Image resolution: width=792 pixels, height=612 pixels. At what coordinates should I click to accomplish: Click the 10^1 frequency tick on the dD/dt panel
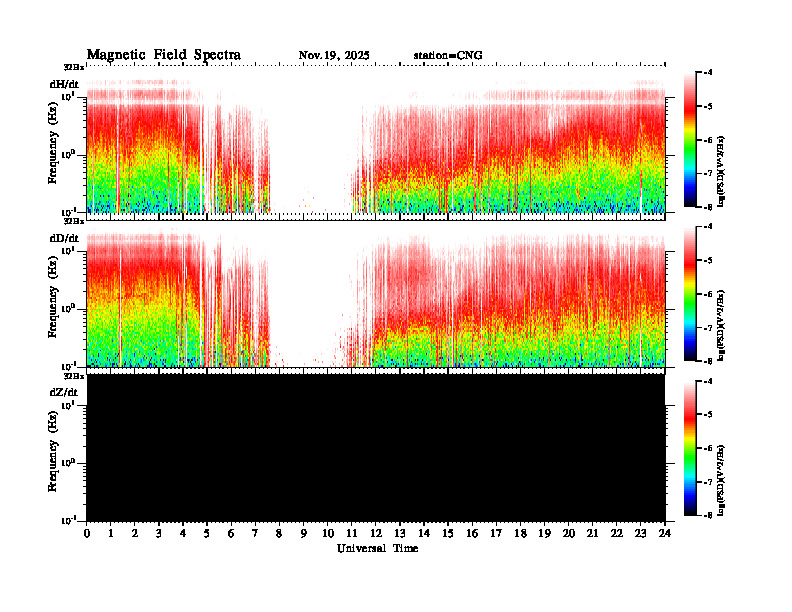pyautogui.click(x=69, y=250)
